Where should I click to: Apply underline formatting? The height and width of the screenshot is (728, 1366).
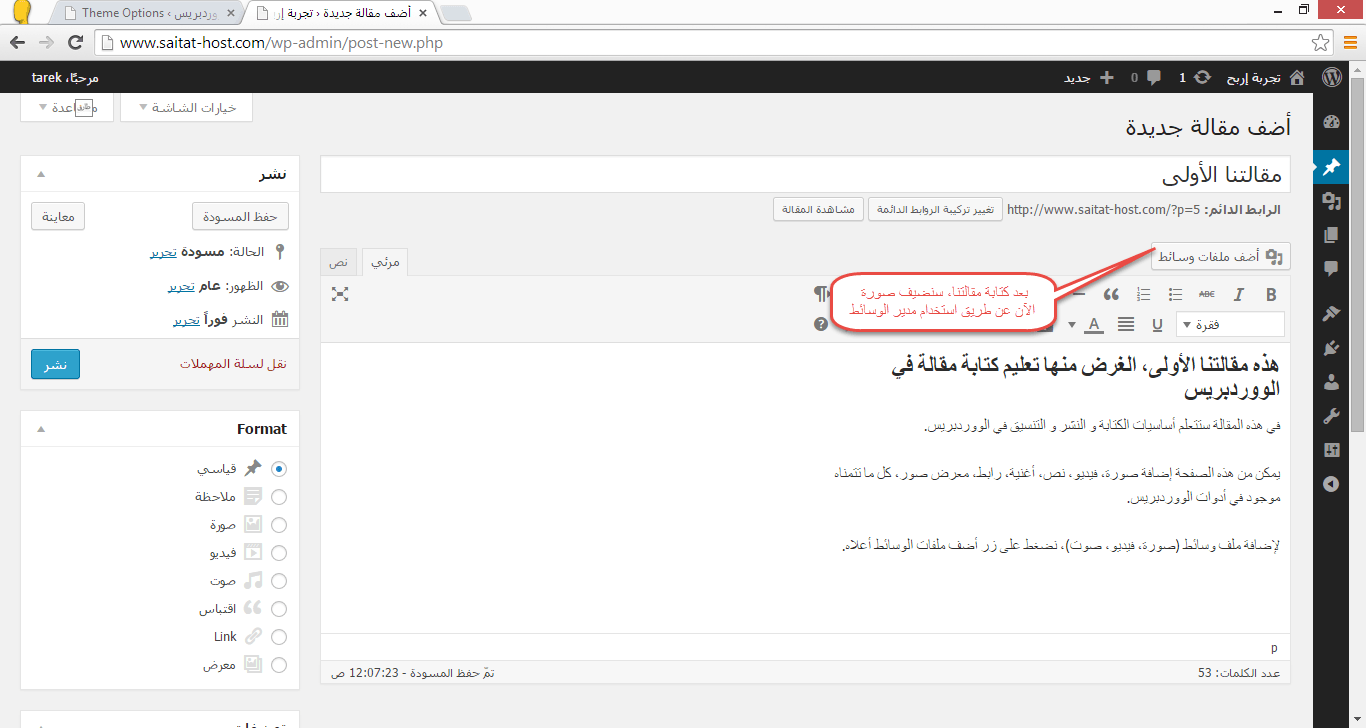(x=1158, y=324)
